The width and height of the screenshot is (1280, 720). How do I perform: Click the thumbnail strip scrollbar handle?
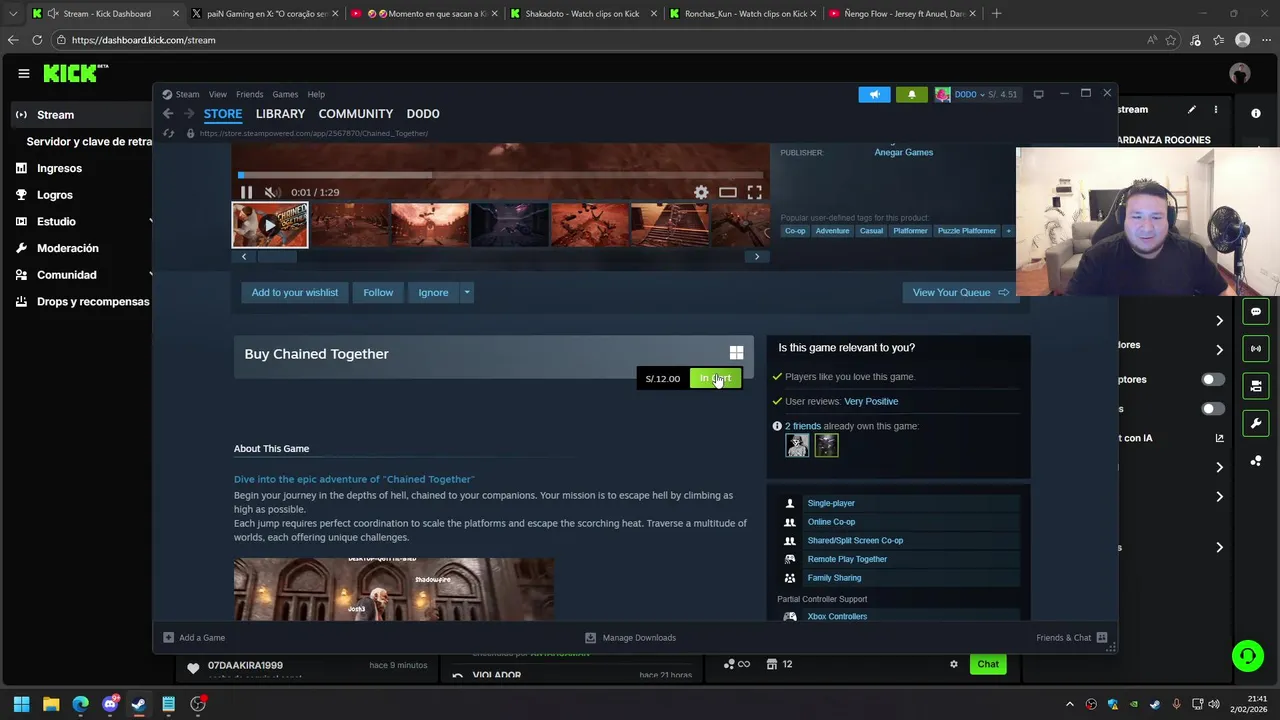[x=277, y=257]
